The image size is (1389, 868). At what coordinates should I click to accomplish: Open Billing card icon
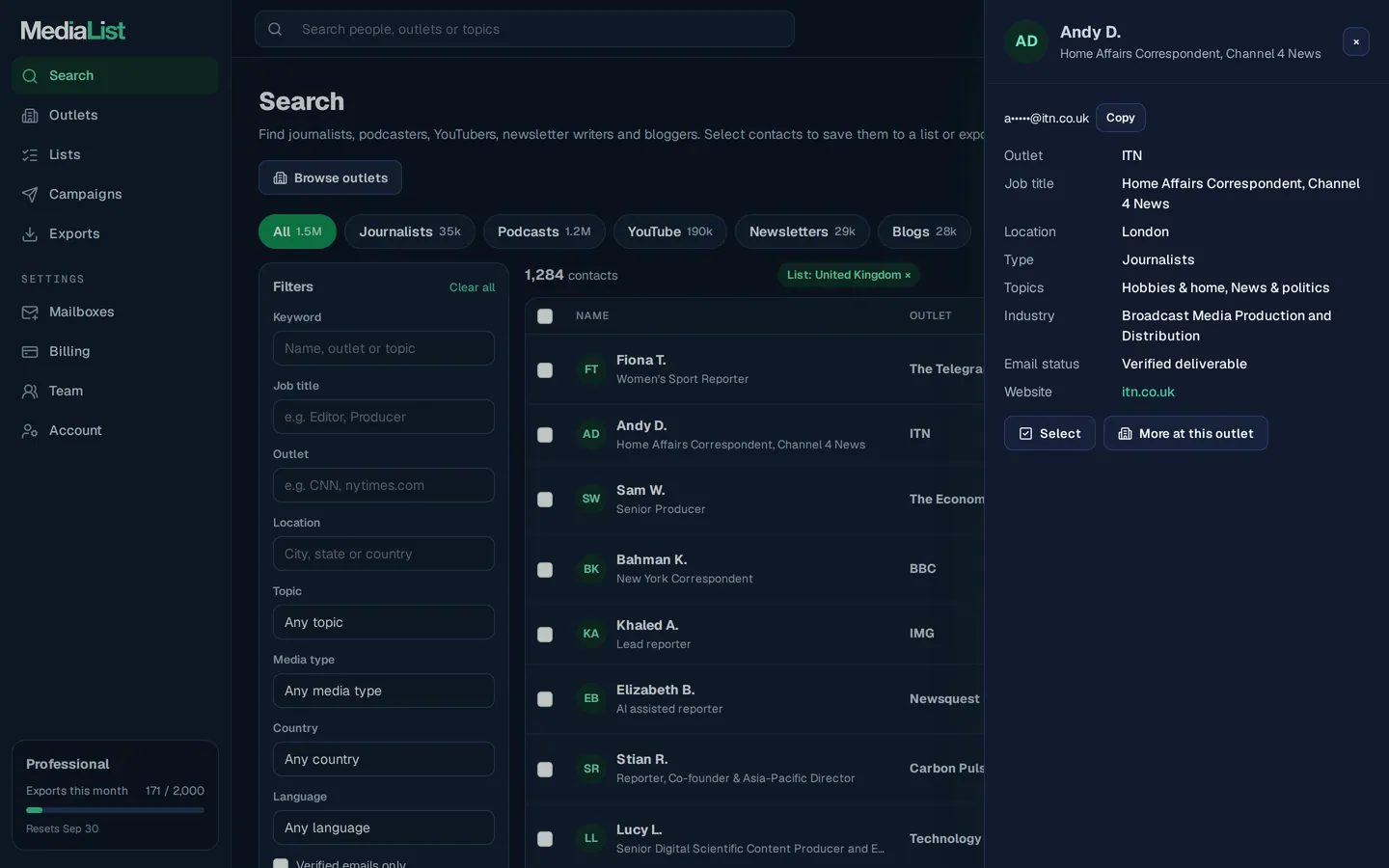30,352
